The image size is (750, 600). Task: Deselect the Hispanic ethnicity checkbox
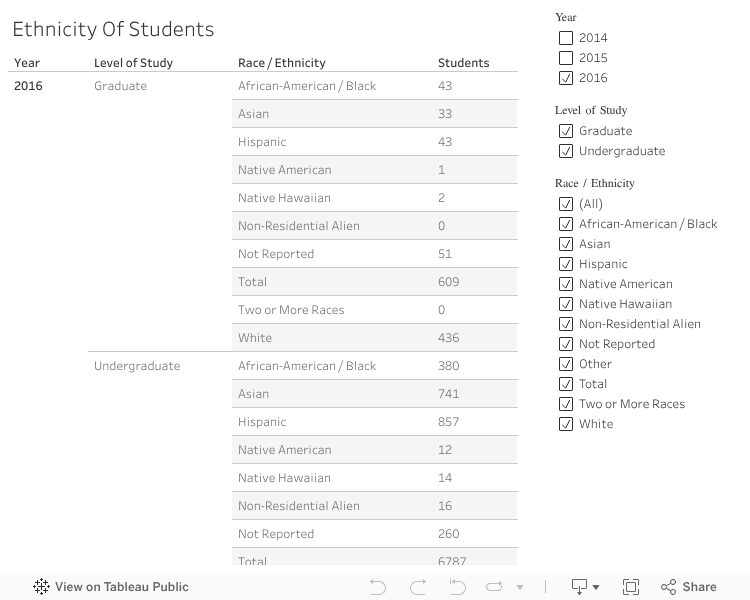pyautogui.click(x=566, y=264)
